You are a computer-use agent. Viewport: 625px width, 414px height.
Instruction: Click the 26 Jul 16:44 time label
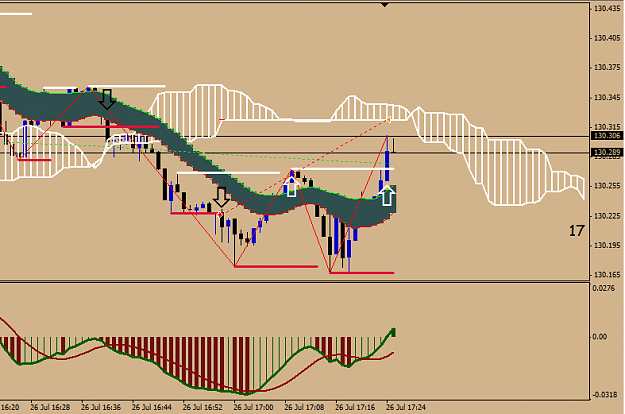click(152, 408)
